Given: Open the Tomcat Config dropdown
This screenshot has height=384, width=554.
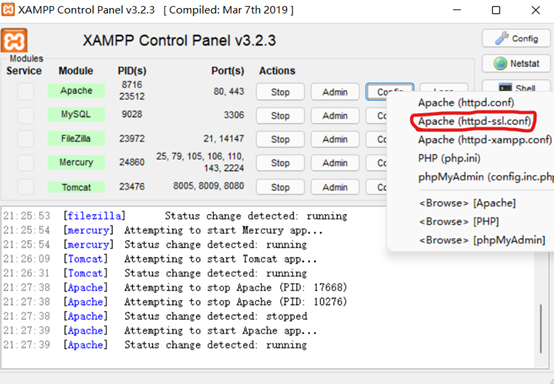Looking at the screenshot, I should pyautogui.click(x=377, y=187).
